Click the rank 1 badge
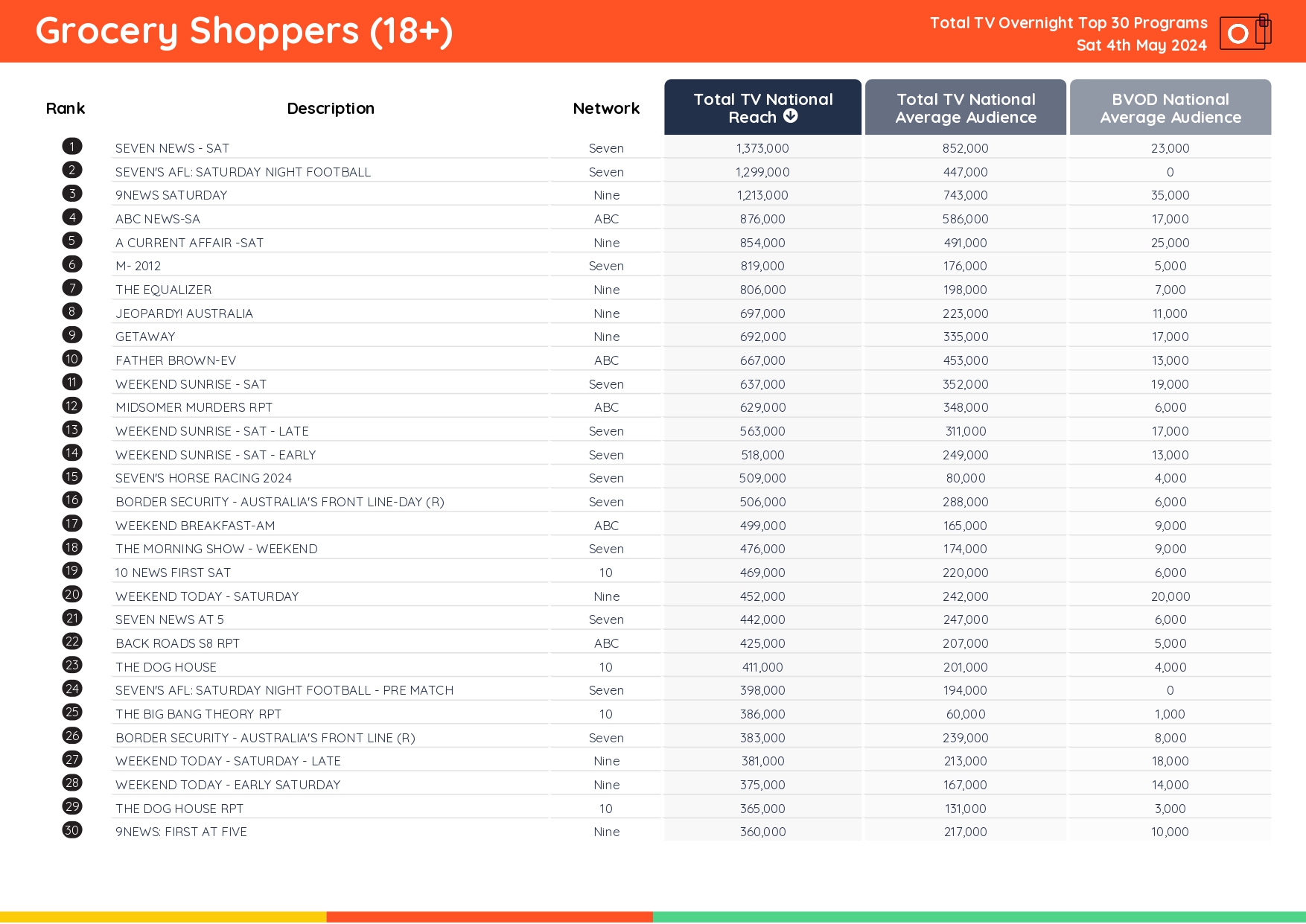 [72, 147]
